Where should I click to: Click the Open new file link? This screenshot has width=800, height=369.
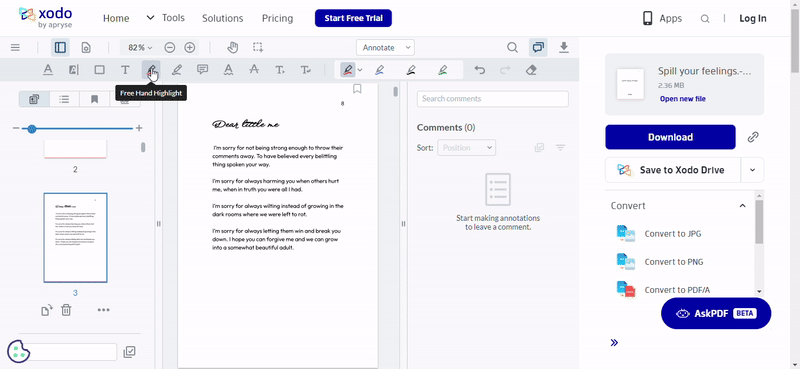683,99
